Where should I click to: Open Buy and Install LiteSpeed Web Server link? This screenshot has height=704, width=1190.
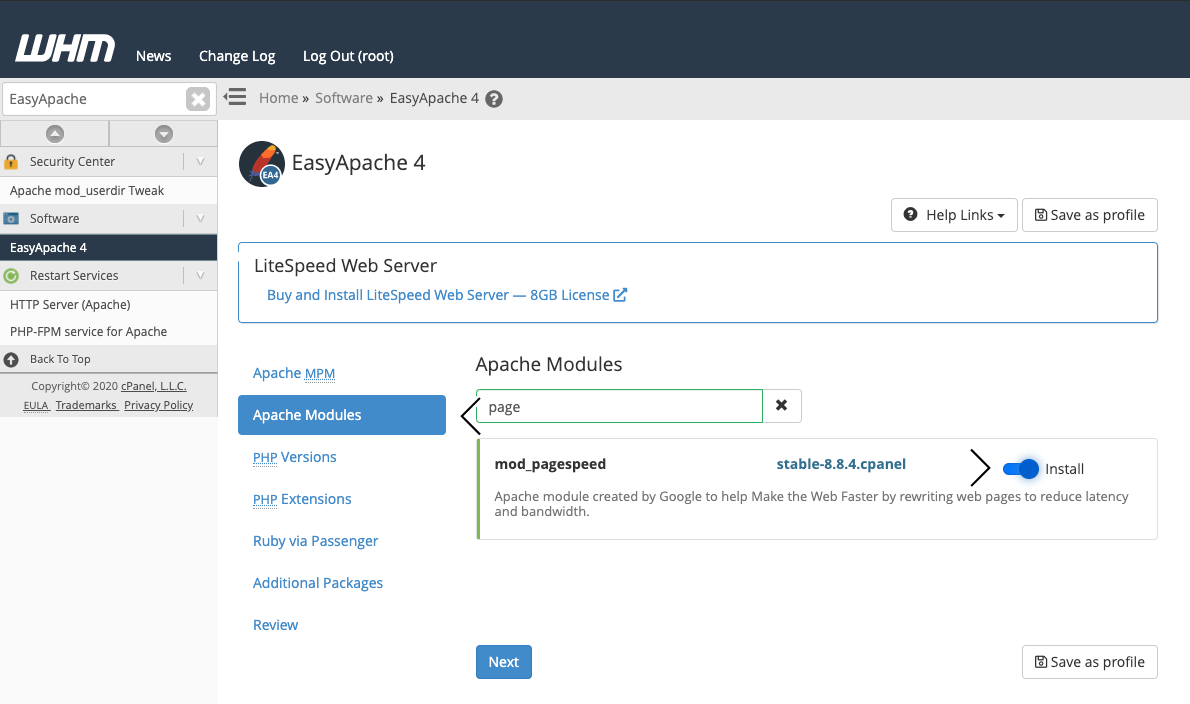[447, 295]
